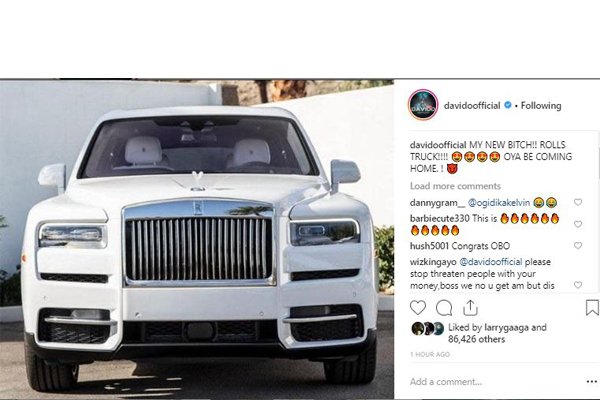Open the white Rolls Royce photo
The image size is (600, 400).
(x=197, y=239)
